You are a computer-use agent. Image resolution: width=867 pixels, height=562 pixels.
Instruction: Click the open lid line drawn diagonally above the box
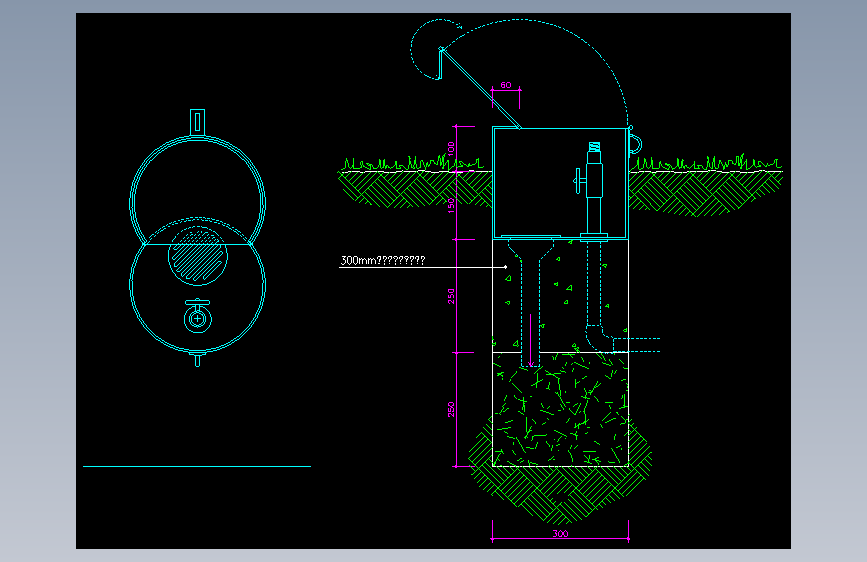point(480,89)
